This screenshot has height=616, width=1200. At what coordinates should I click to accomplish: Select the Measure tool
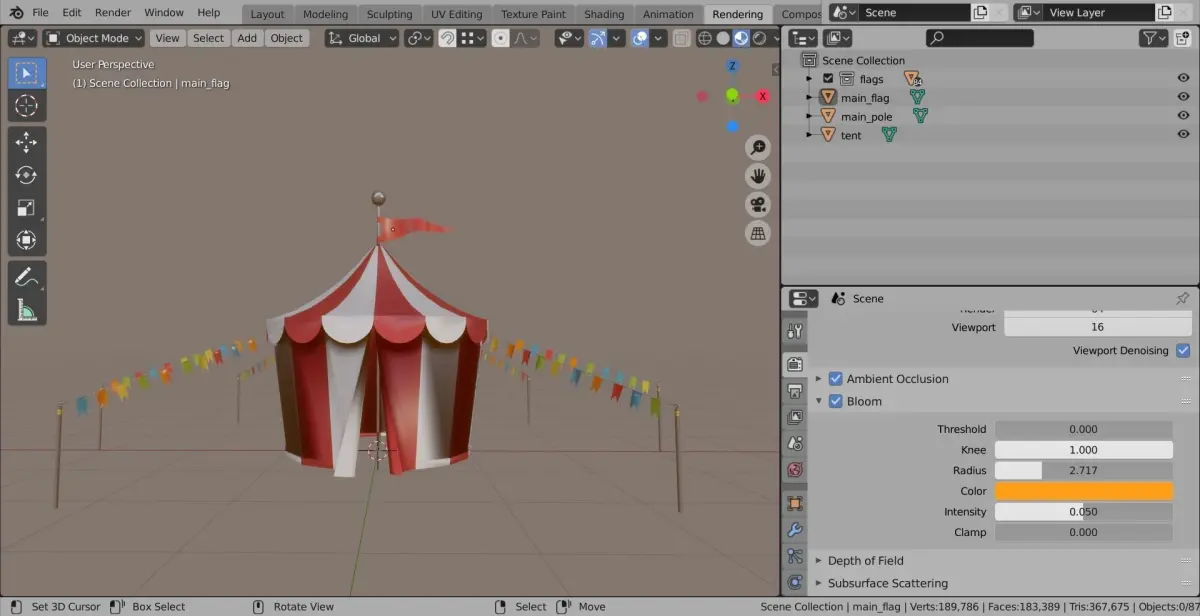pyautogui.click(x=27, y=309)
